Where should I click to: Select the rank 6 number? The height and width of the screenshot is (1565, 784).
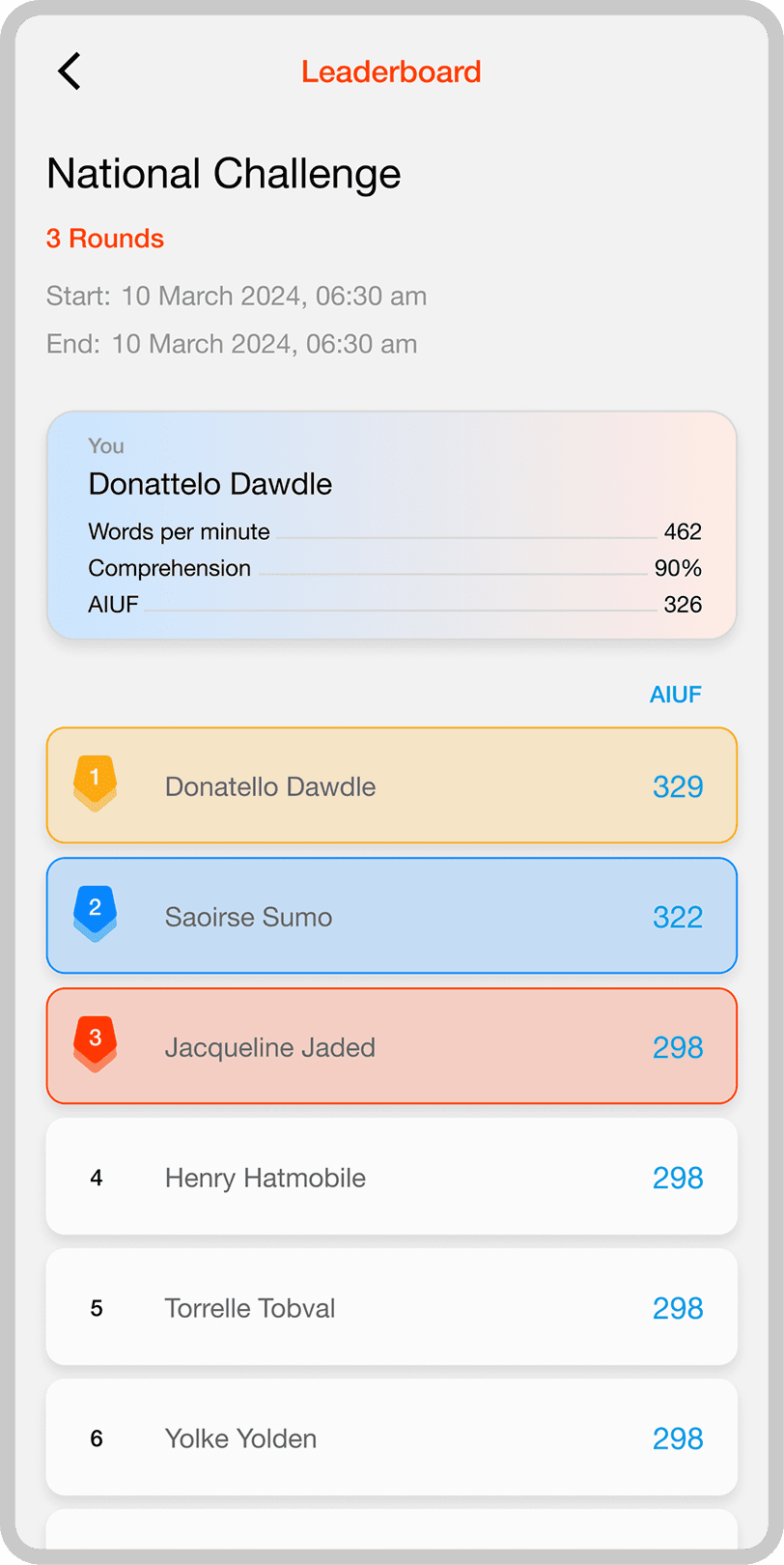[97, 1438]
